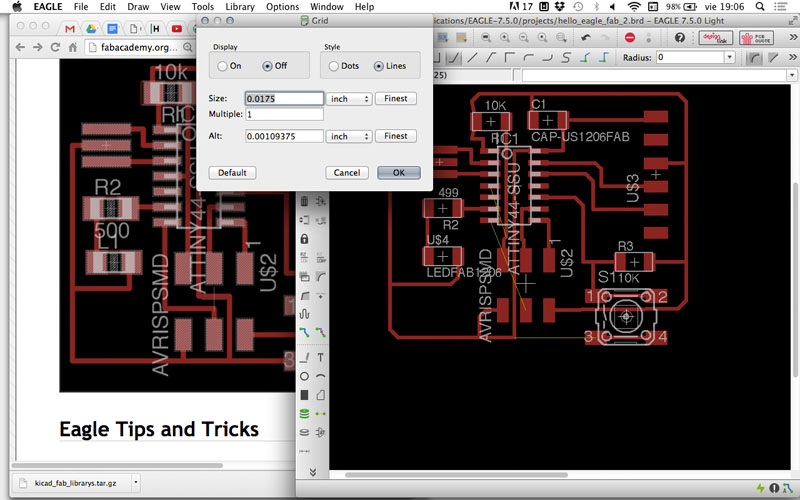Click the PCB Quote button in toolbar

click(756, 38)
